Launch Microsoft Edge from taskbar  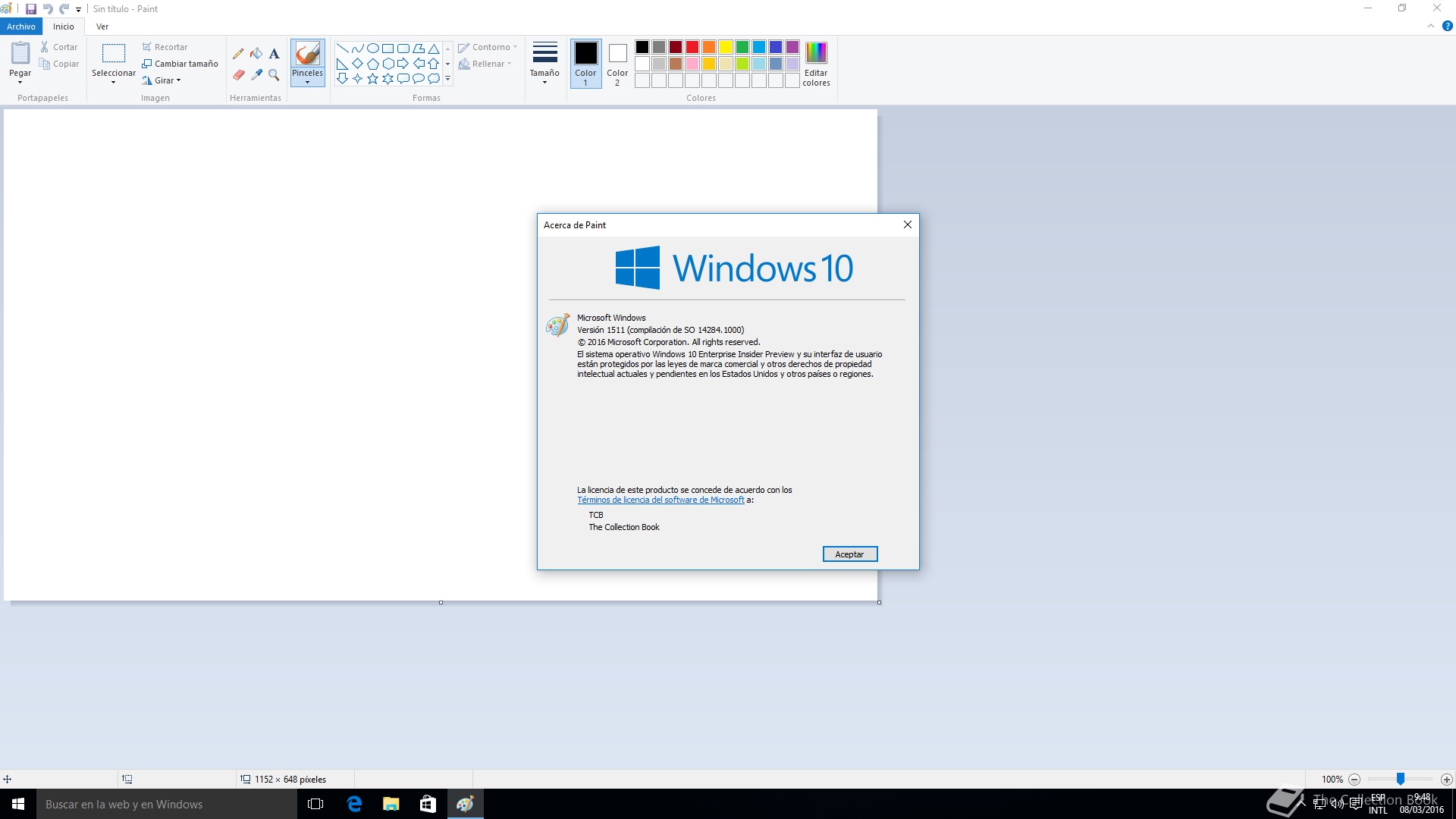coord(354,804)
